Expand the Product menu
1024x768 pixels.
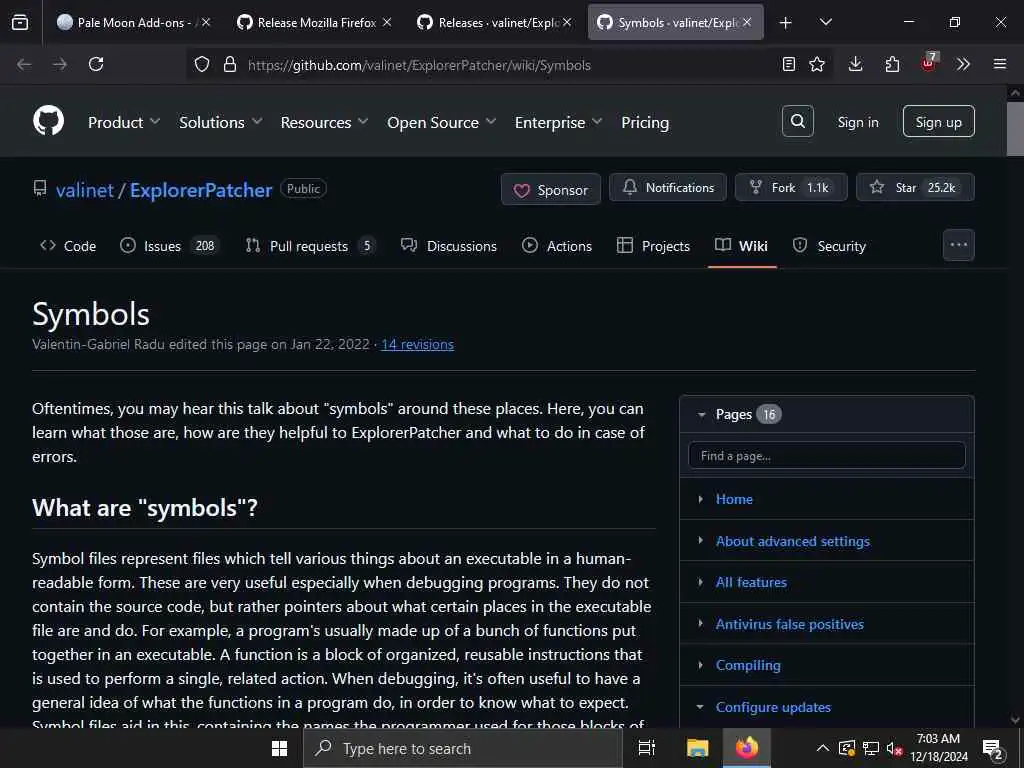click(x=123, y=122)
